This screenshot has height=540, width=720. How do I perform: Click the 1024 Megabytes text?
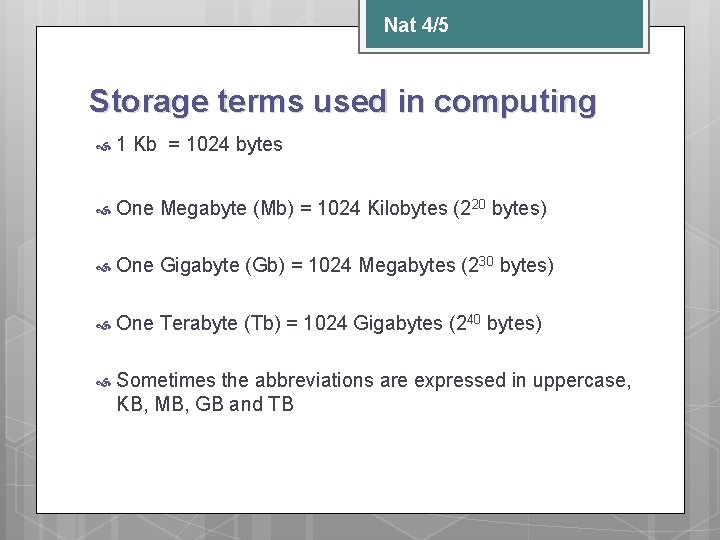[x=382, y=265]
